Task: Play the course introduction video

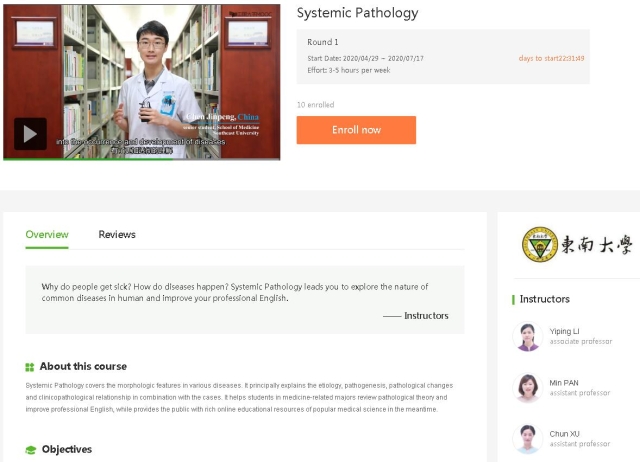Action: (30, 133)
